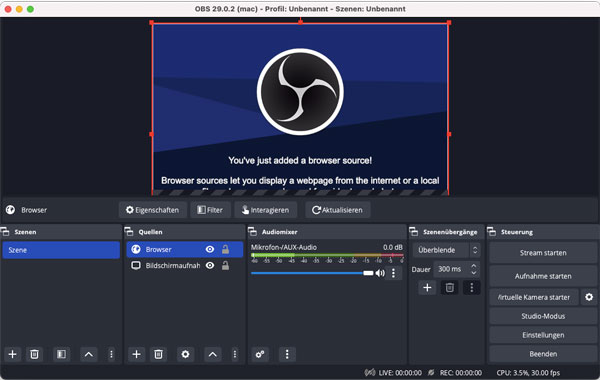Image resolution: width=600 pixels, height=380 pixels.
Task: Click Aufnahme starten
Action: coord(543,276)
